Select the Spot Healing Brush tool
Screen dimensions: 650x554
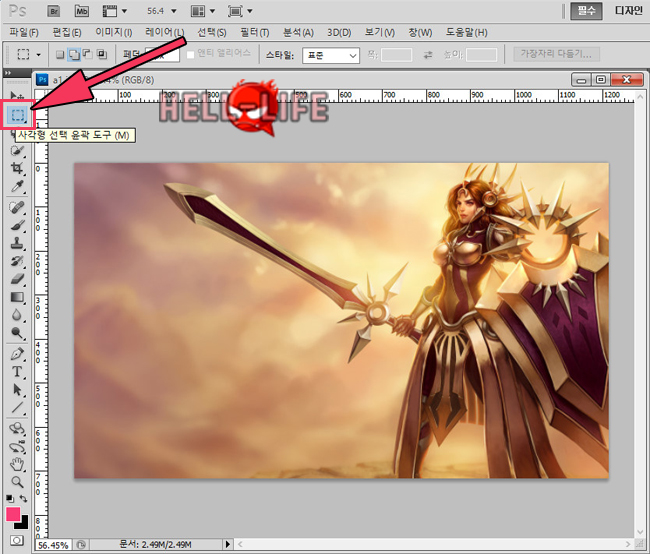17,207
